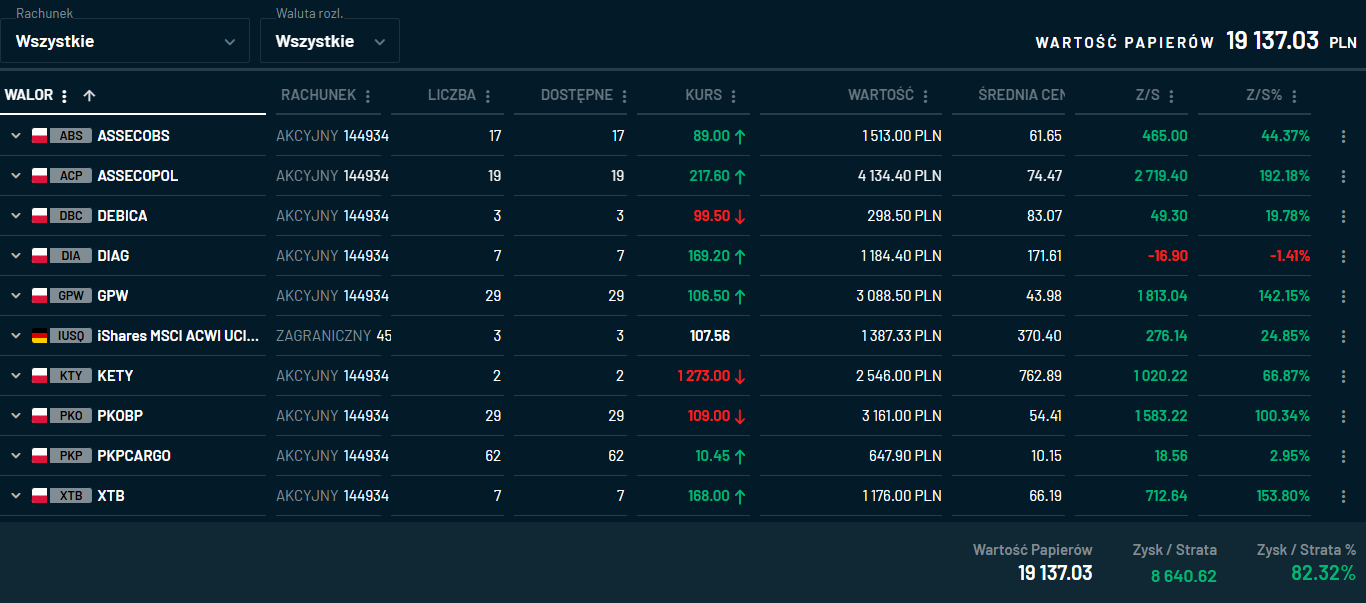Click PKOBP value 3 161.00 PLN
Viewport: 1366px width, 603px height.
tap(900, 416)
